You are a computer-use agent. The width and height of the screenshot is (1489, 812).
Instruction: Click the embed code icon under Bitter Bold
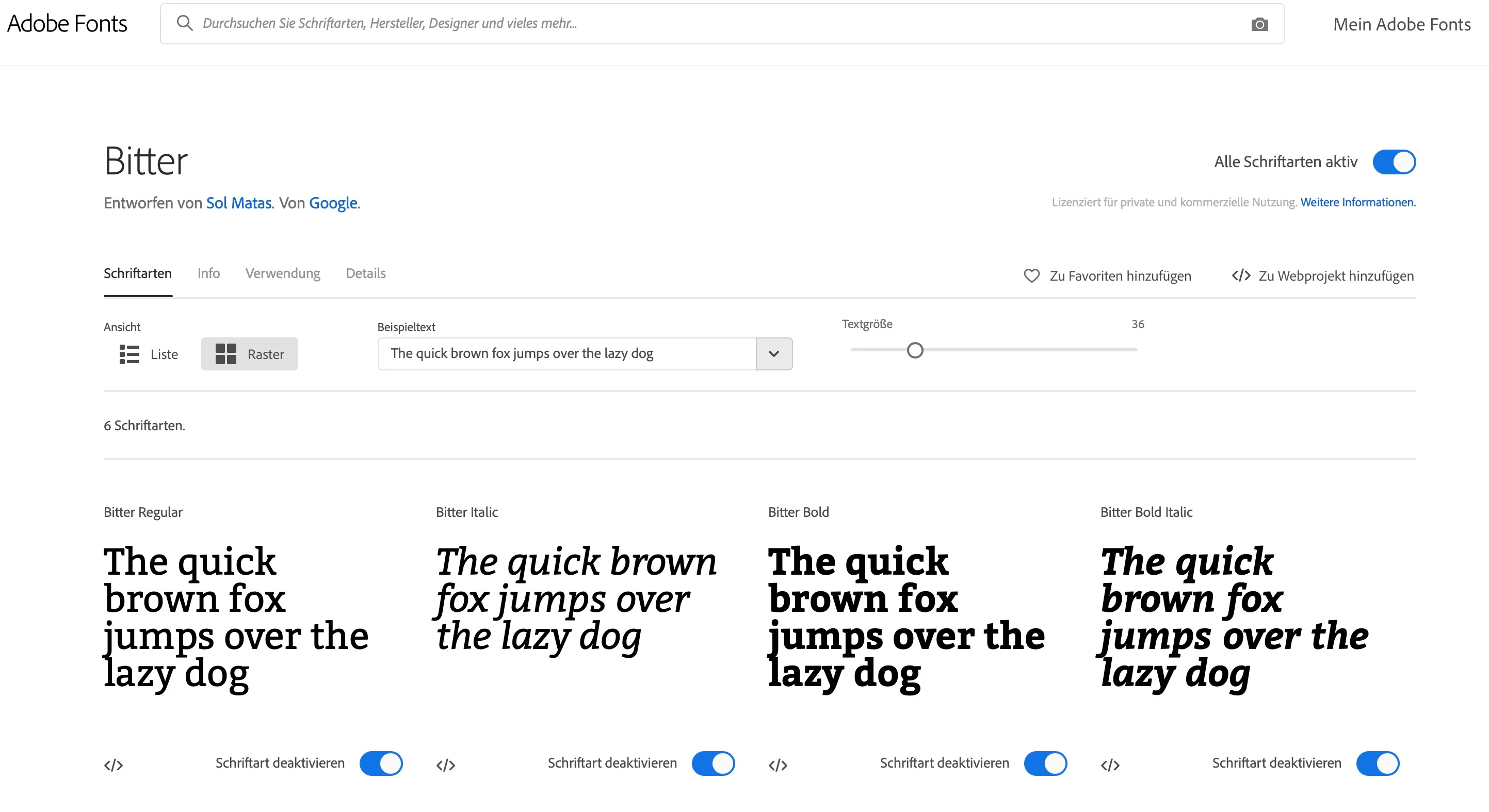click(x=778, y=765)
